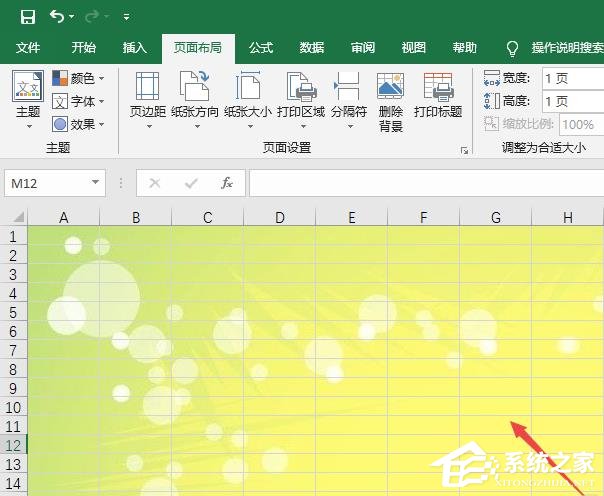Screen dimensions: 604x496
Task: Select column D header
Action: coord(279,217)
